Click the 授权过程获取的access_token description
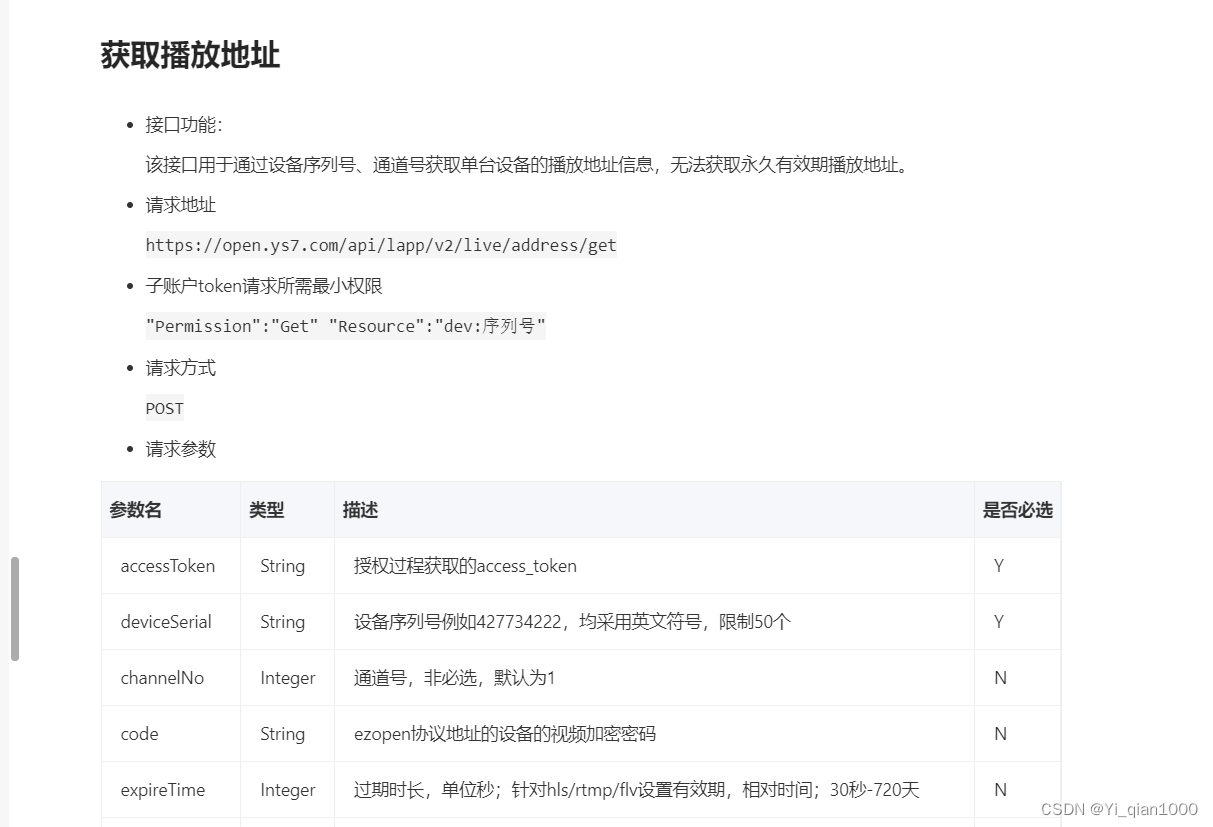1213x827 pixels. point(465,566)
